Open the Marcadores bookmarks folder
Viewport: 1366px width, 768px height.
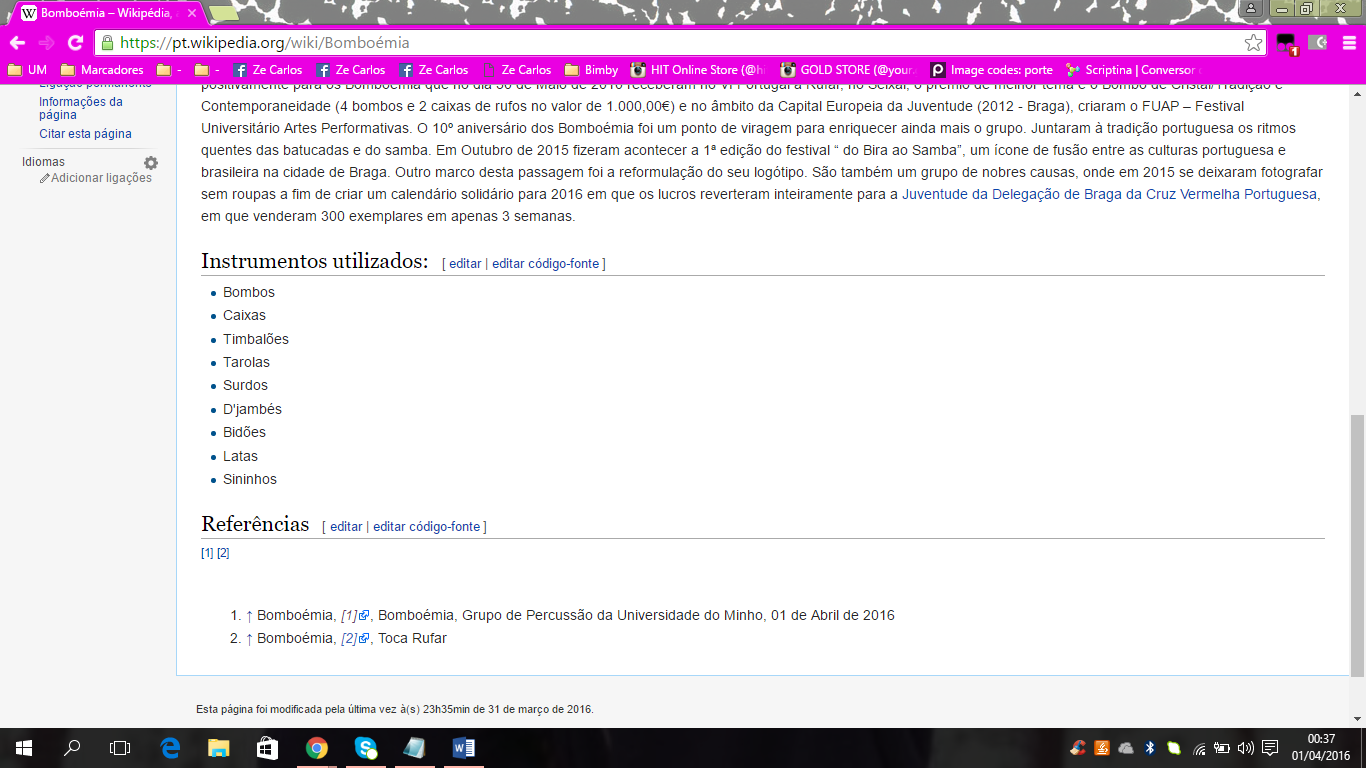point(102,70)
